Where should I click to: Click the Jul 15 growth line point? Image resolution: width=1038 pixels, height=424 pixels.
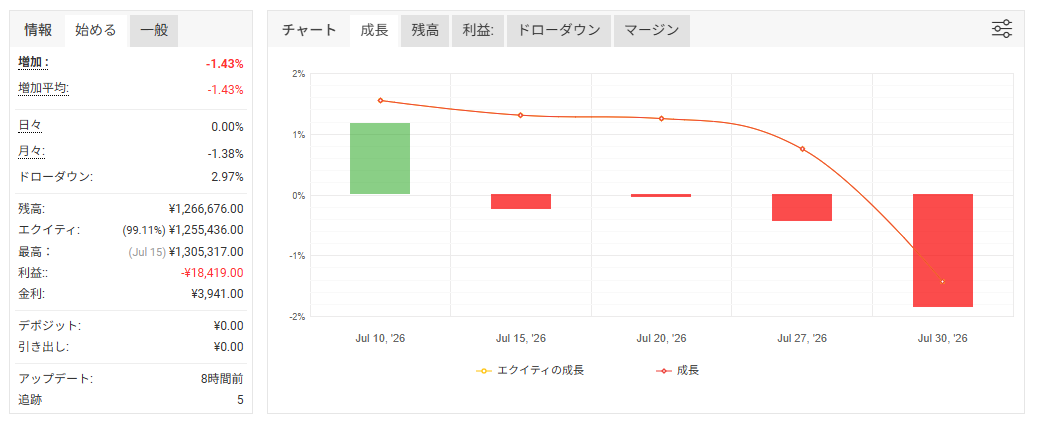pos(520,115)
